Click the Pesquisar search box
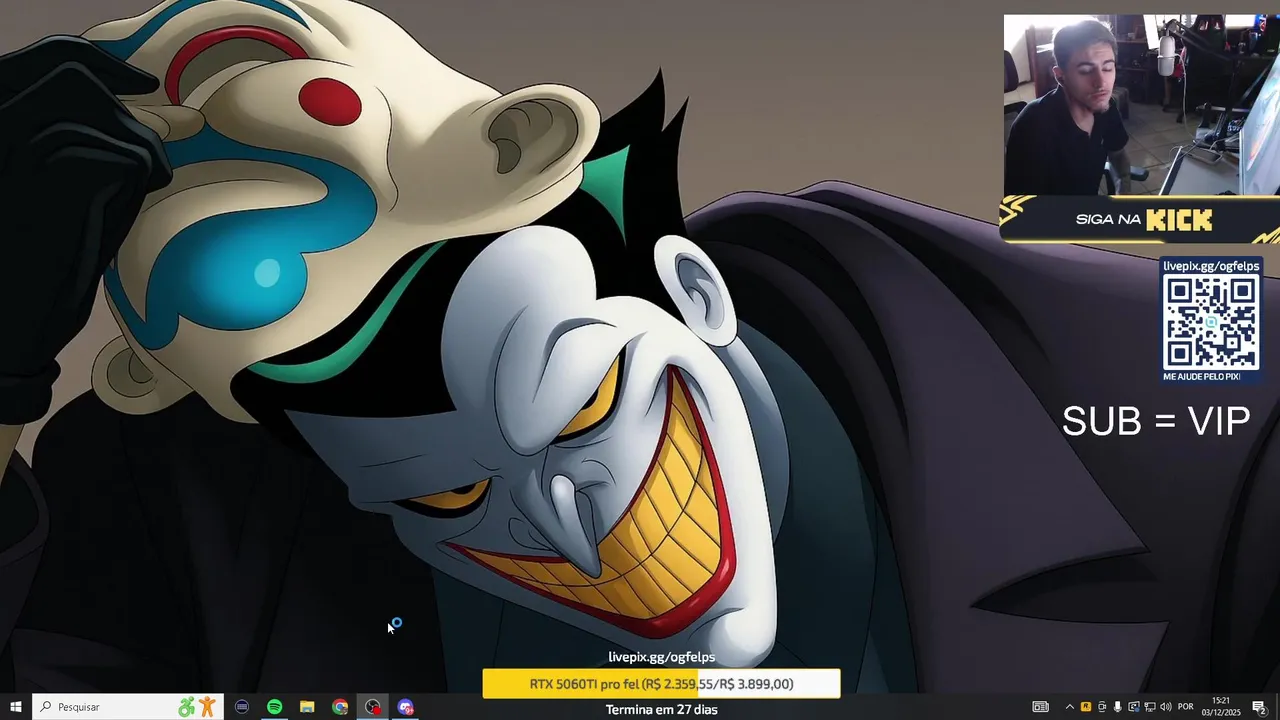The height and width of the screenshot is (720, 1280). 128,707
